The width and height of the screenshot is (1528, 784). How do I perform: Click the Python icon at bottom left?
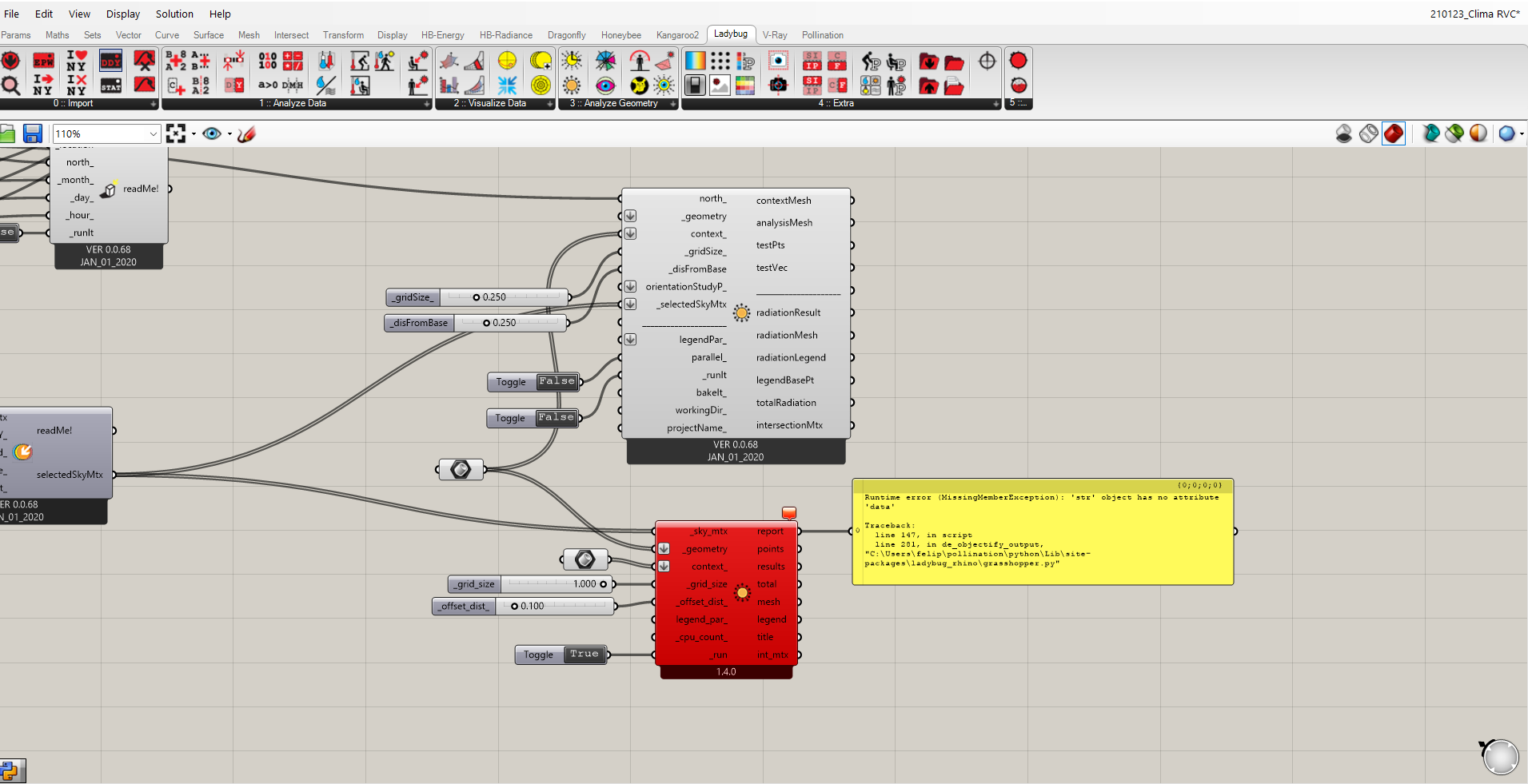(x=11, y=770)
